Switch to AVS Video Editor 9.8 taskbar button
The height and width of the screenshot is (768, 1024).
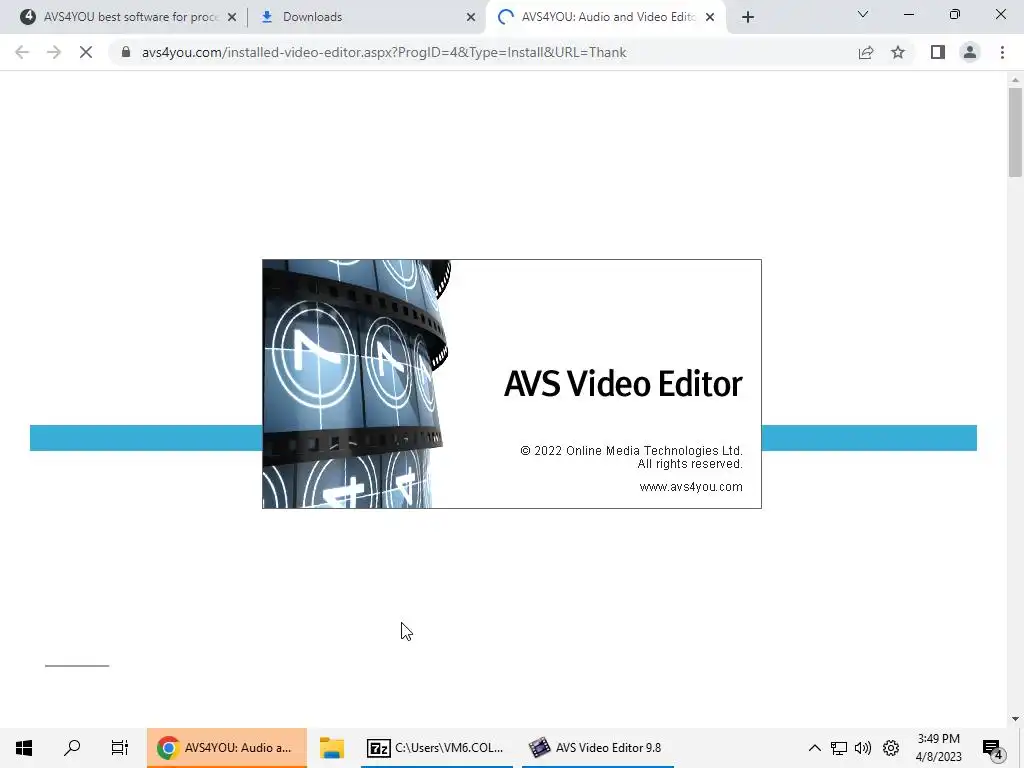pos(598,748)
